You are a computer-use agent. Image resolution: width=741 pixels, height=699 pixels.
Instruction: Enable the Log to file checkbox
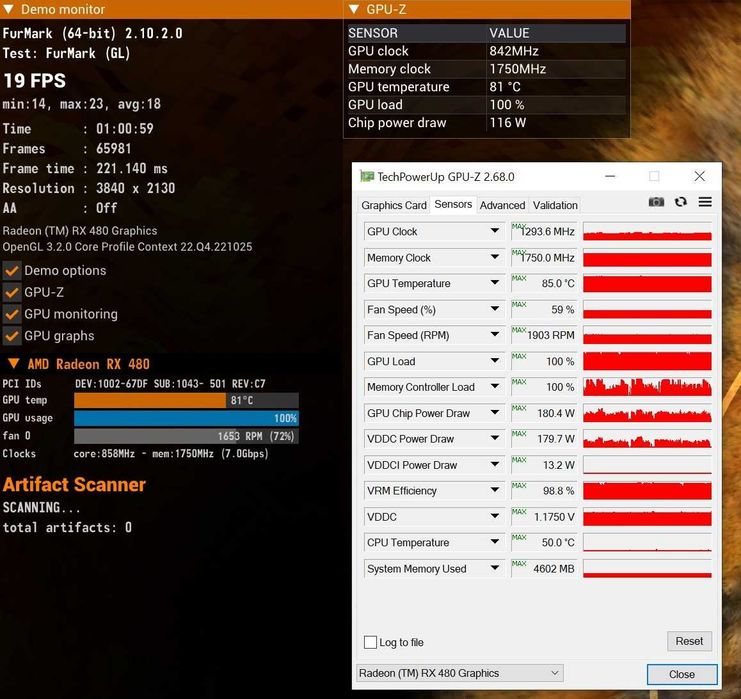pyautogui.click(x=370, y=642)
